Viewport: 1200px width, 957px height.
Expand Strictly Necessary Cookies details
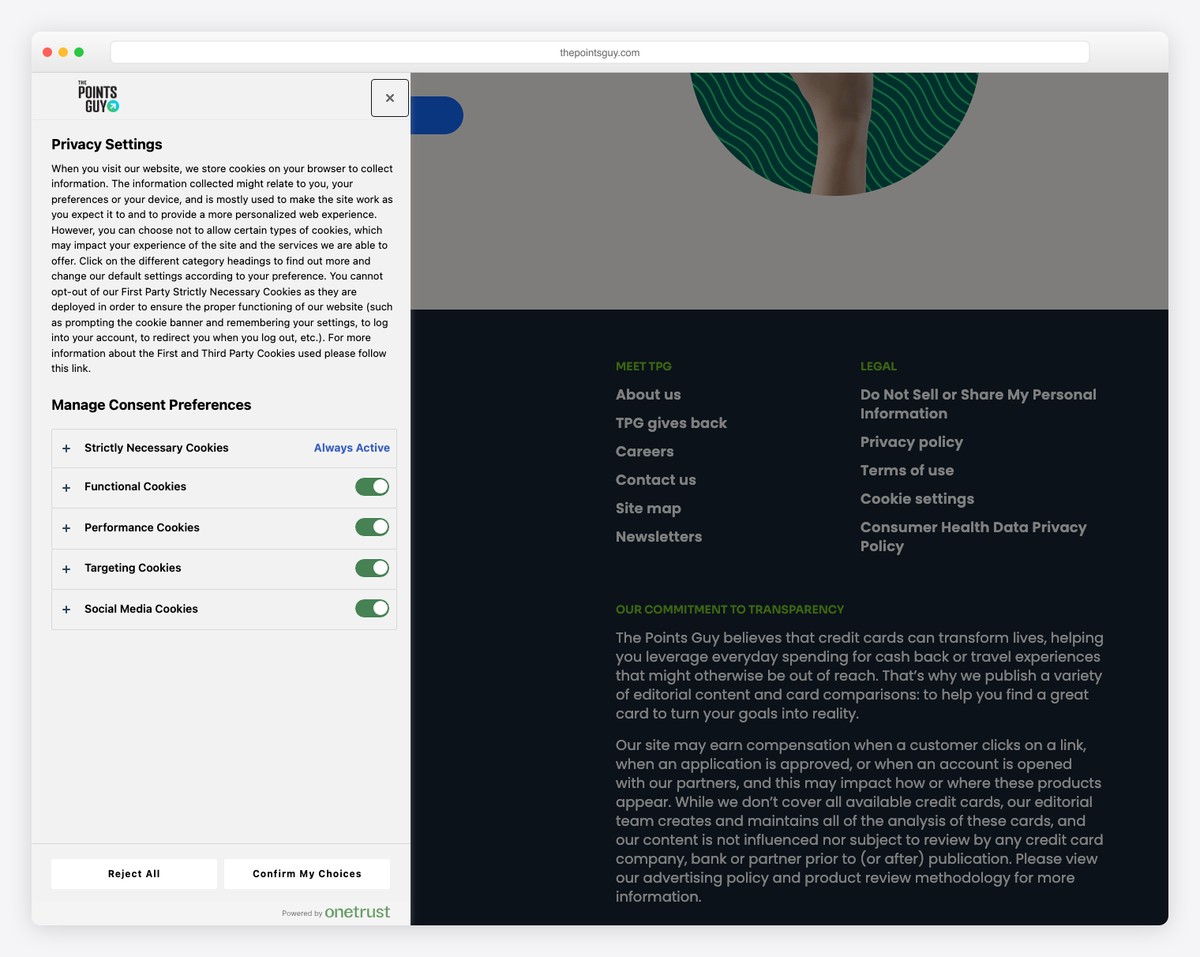(66, 448)
